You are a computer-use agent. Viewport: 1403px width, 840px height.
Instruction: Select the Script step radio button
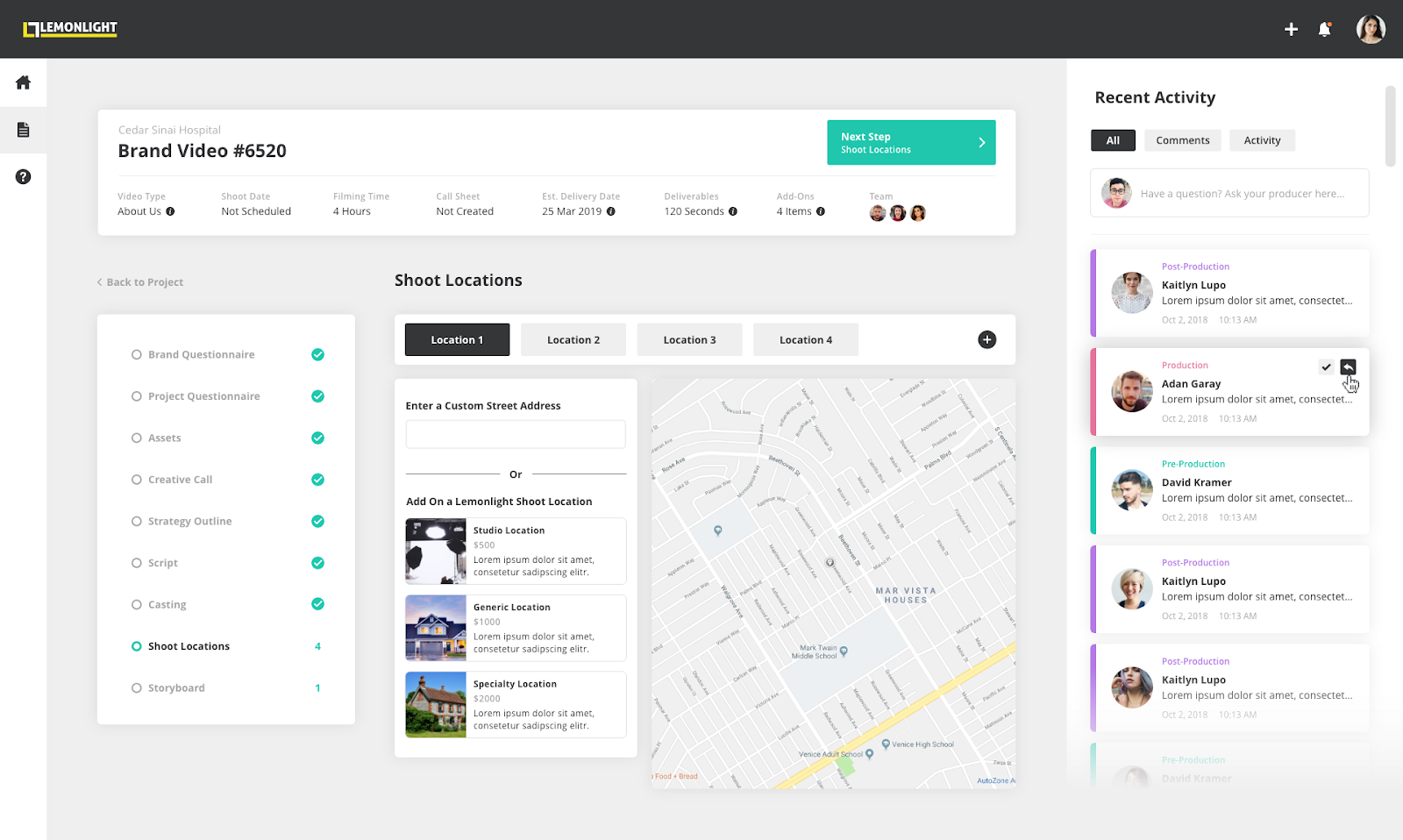tap(137, 563)
